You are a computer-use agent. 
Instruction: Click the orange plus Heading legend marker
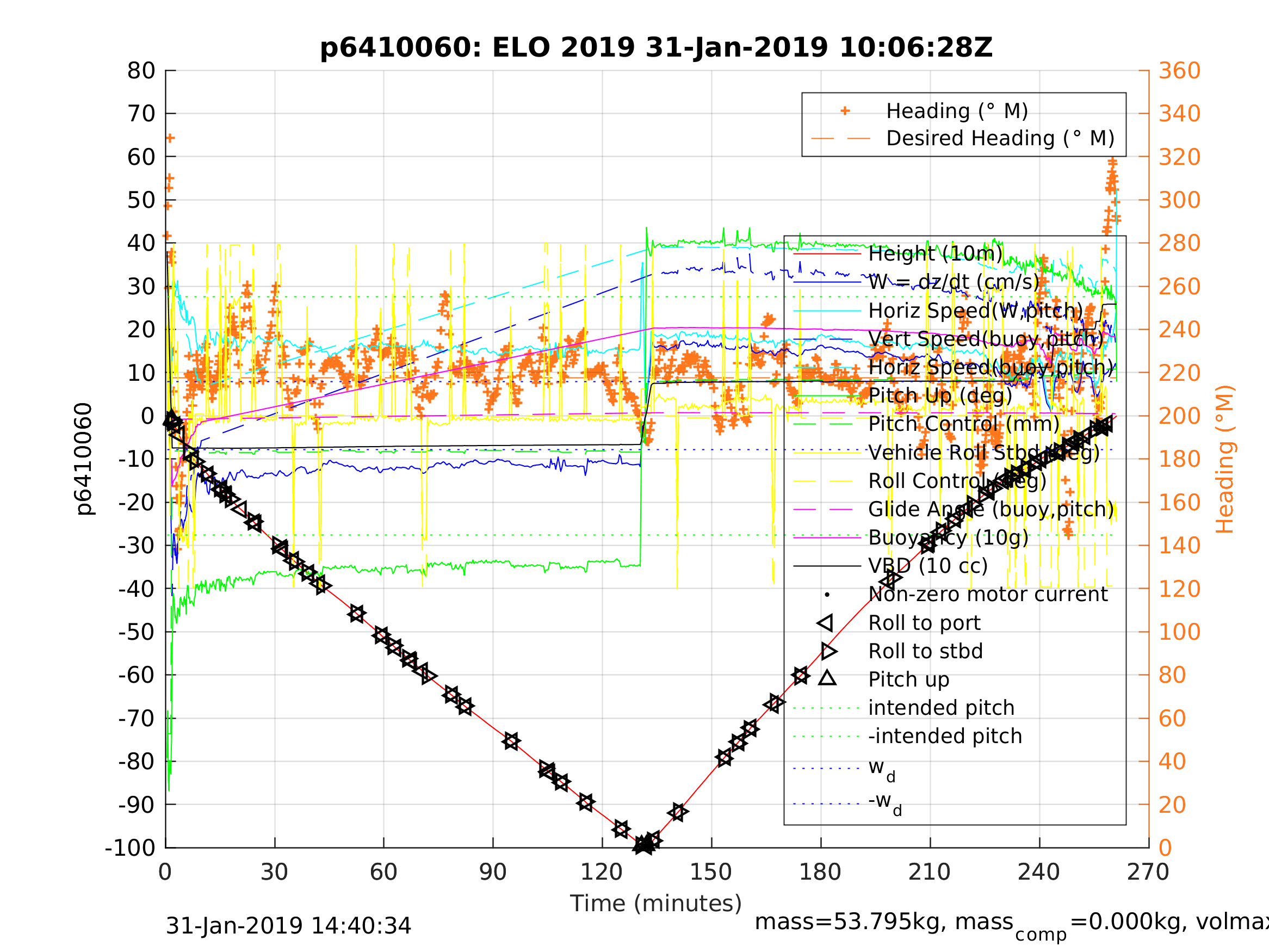(x=845, y=111)
